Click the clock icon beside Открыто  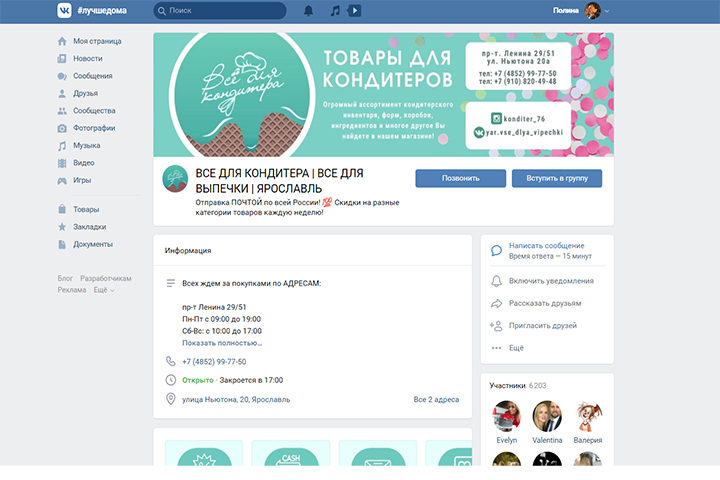(x=170, y=380)
